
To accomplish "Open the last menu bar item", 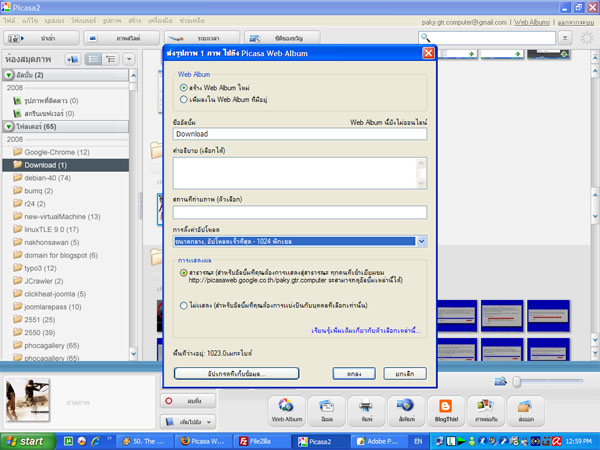I will (192, 21).
